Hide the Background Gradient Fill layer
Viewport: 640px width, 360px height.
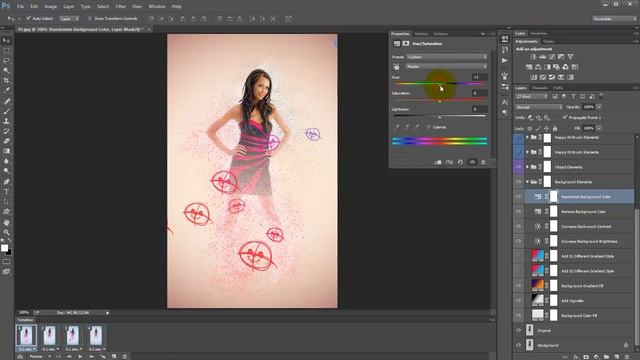(518, 286)
